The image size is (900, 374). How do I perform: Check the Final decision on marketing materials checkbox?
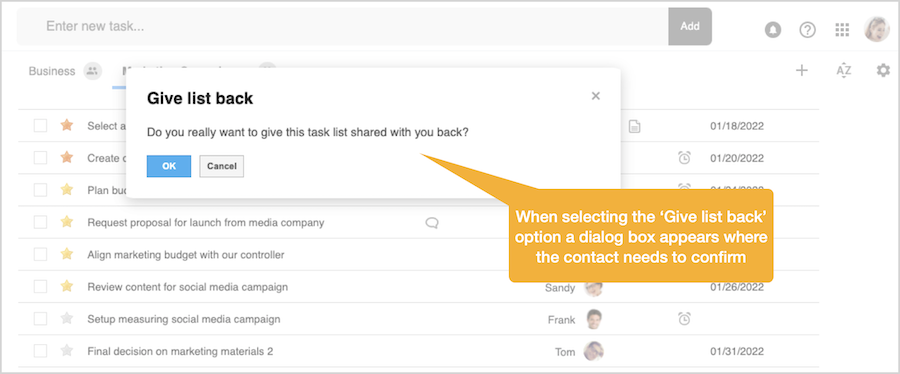coord(40,350)
